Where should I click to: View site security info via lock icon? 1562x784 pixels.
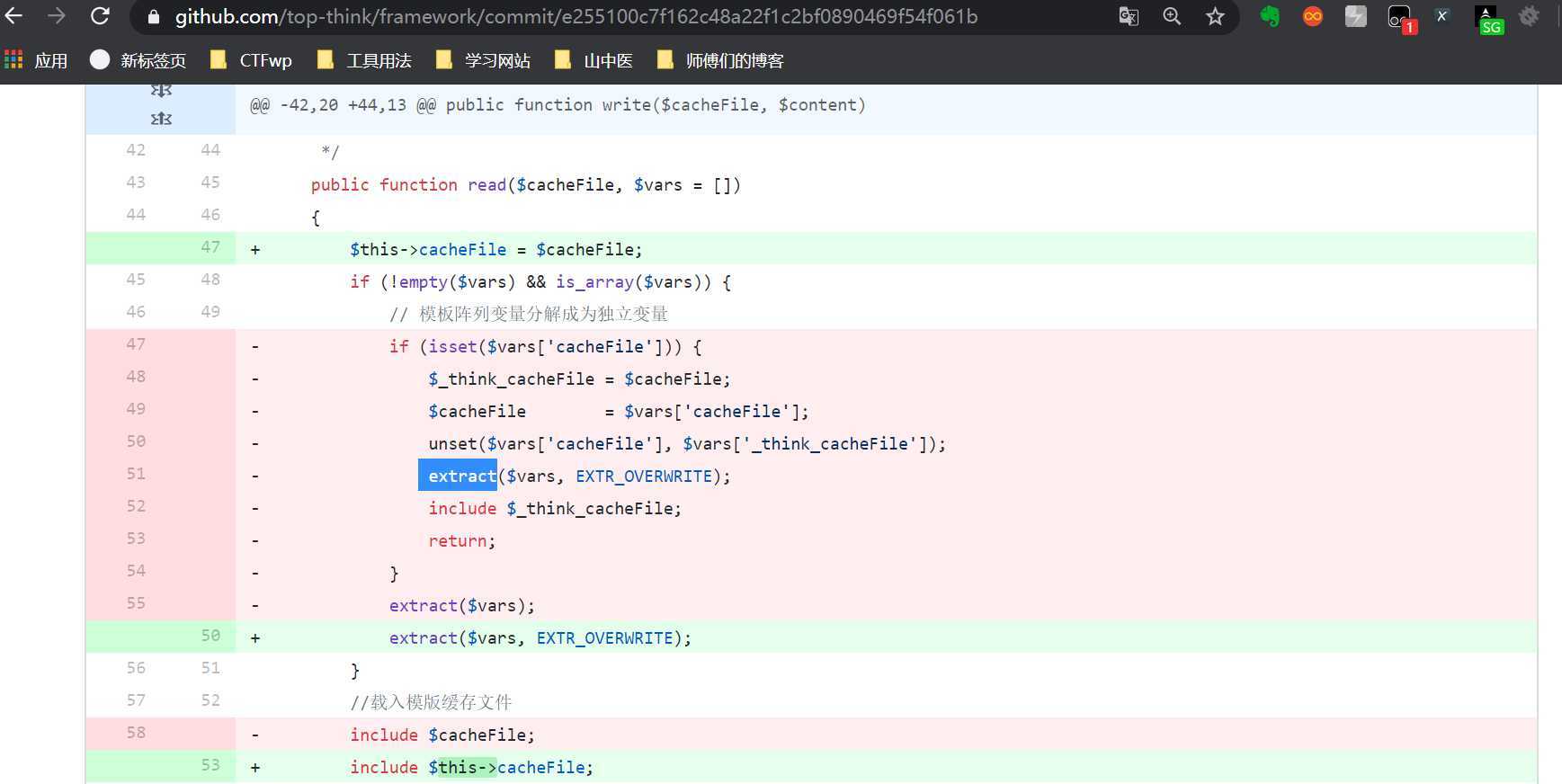point(154,17)
